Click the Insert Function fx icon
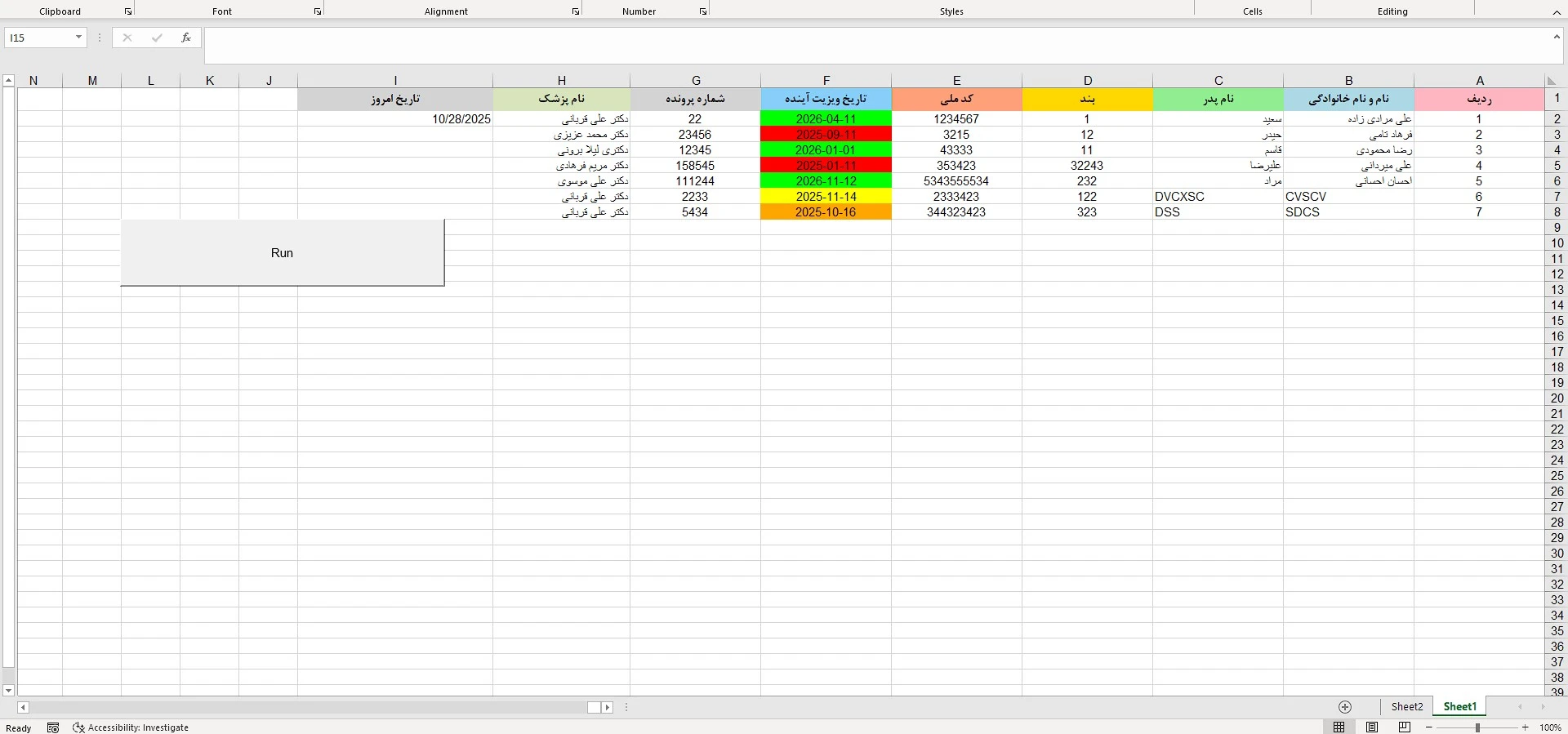Screen dimensions: 1568x734 [186, 38]
